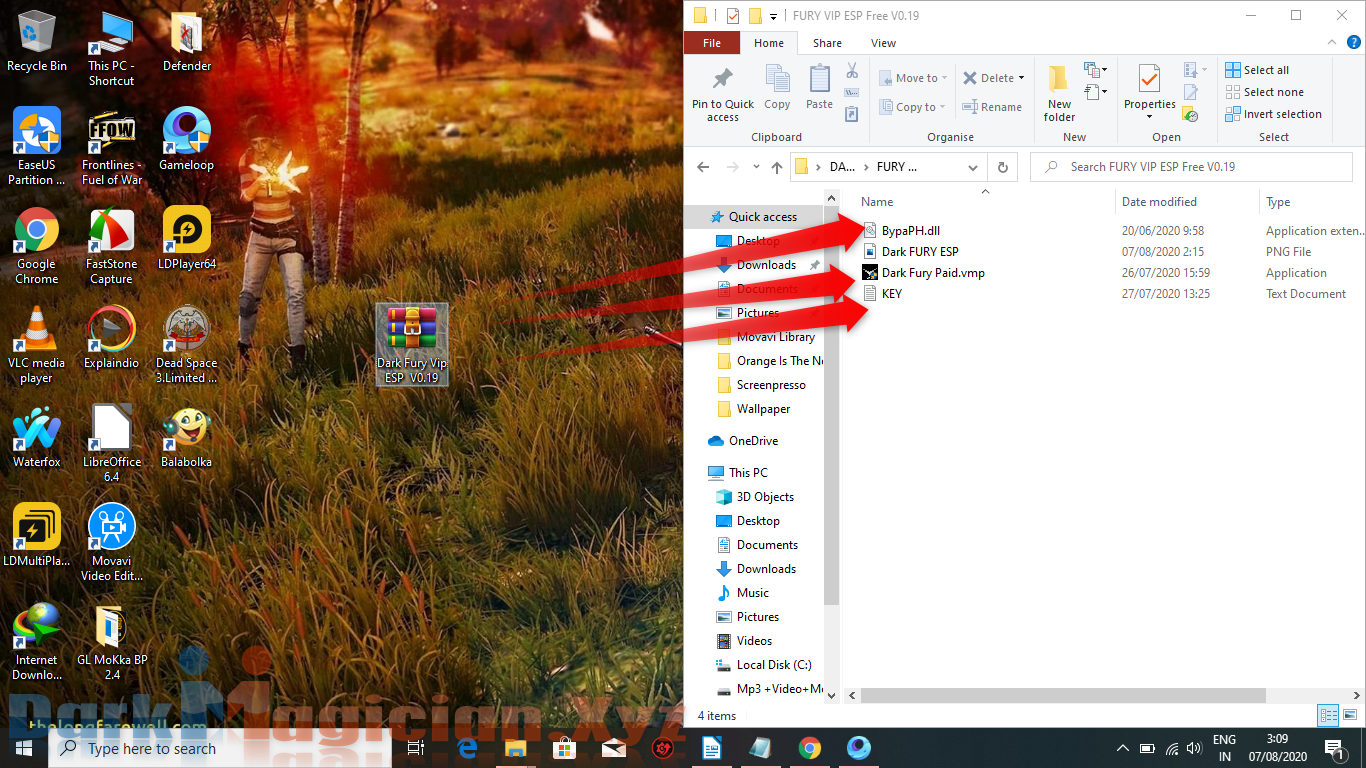Click Select all button

pyautogui.click(x=1257, y=70)
